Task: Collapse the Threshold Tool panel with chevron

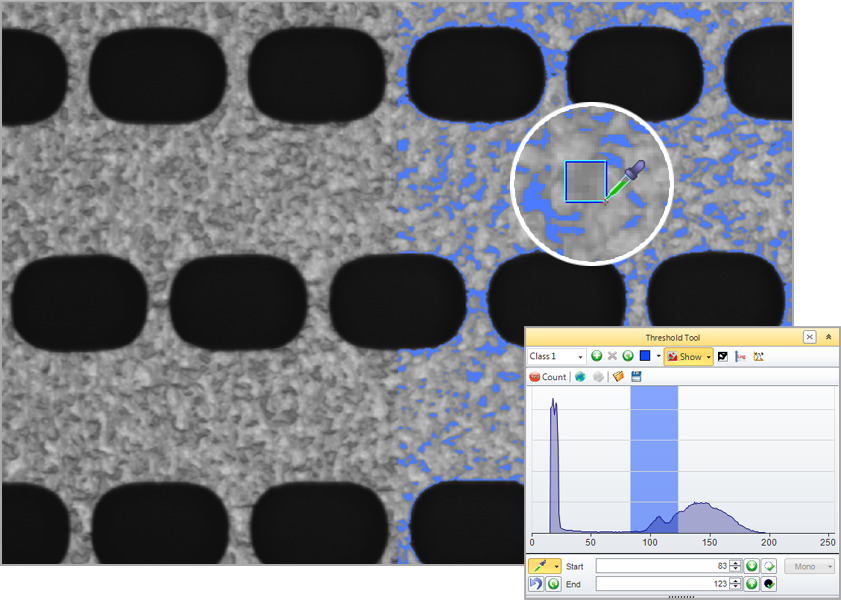Action: coord(828,338)
